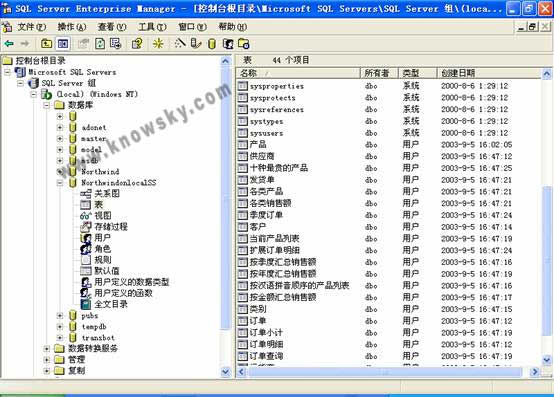Image resolution: width=554 pixels, height=397 pixels.
Task: Click the New login toolbar icon
Action: pos(228,44)
